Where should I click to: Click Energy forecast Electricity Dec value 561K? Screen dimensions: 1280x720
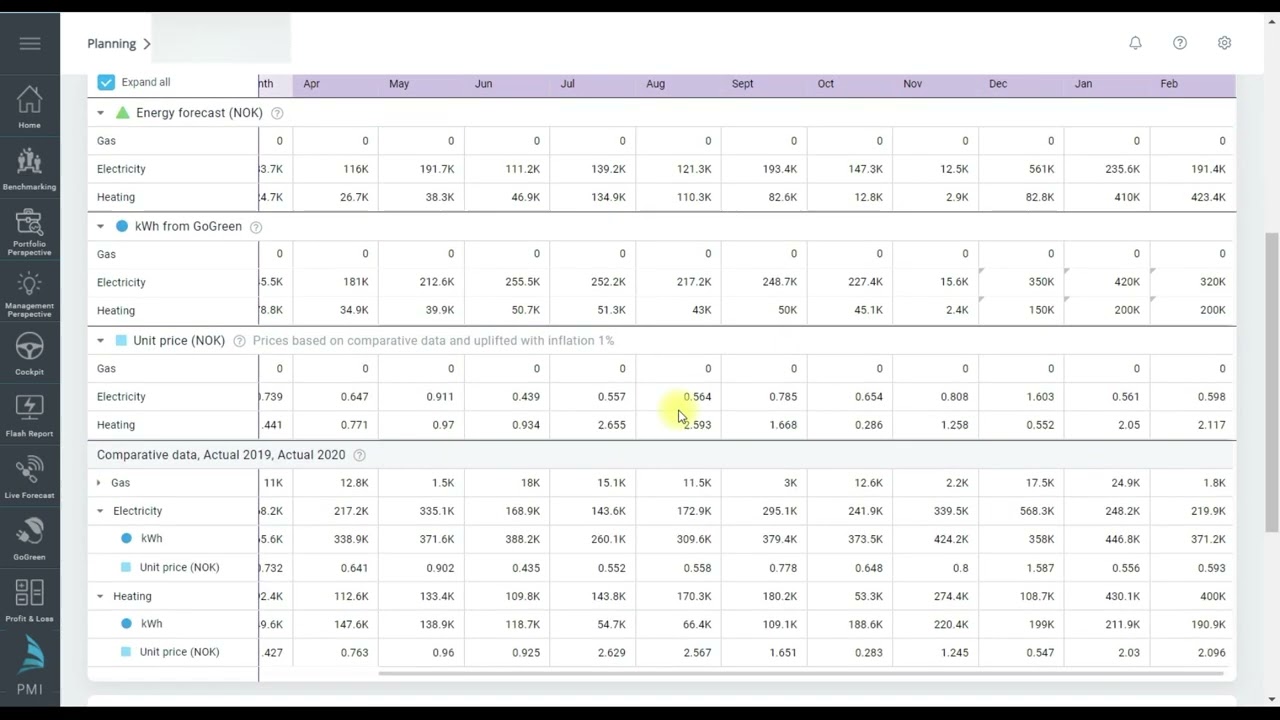tap(1040, 169)
